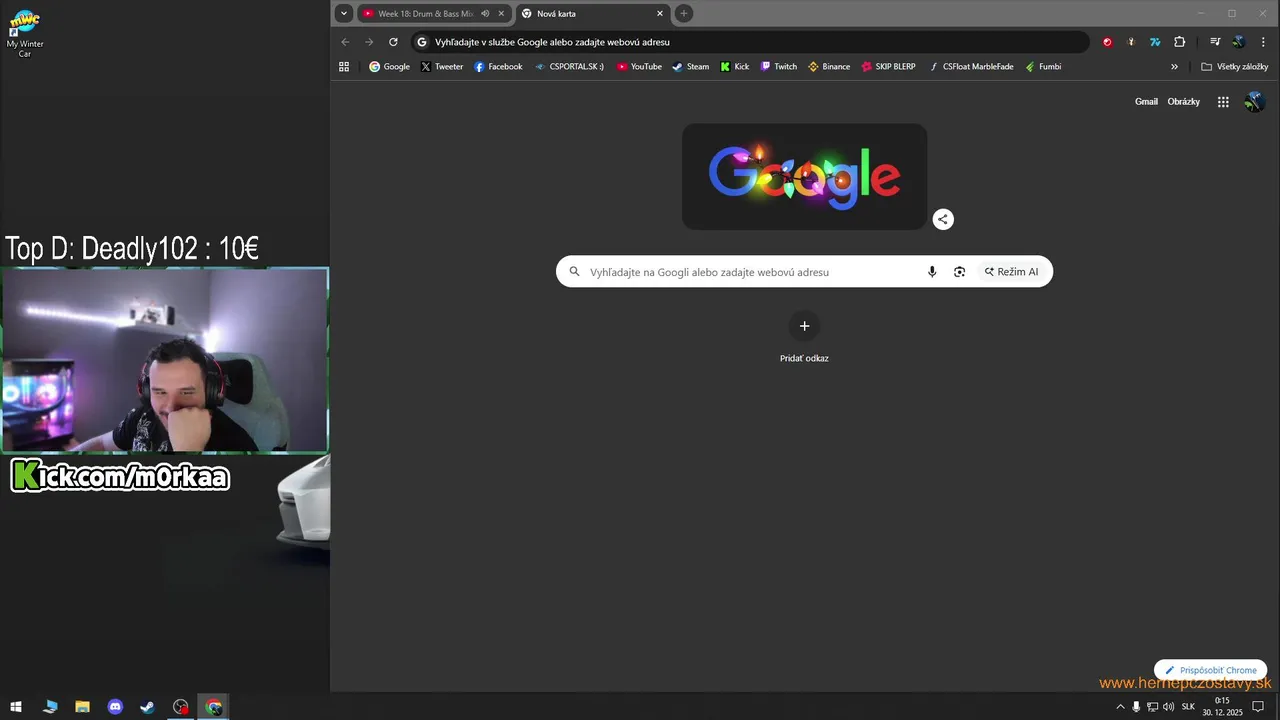The image size is (1280, 720).
Task: Open the Google bookmark
Action: [x=390, y=67]
